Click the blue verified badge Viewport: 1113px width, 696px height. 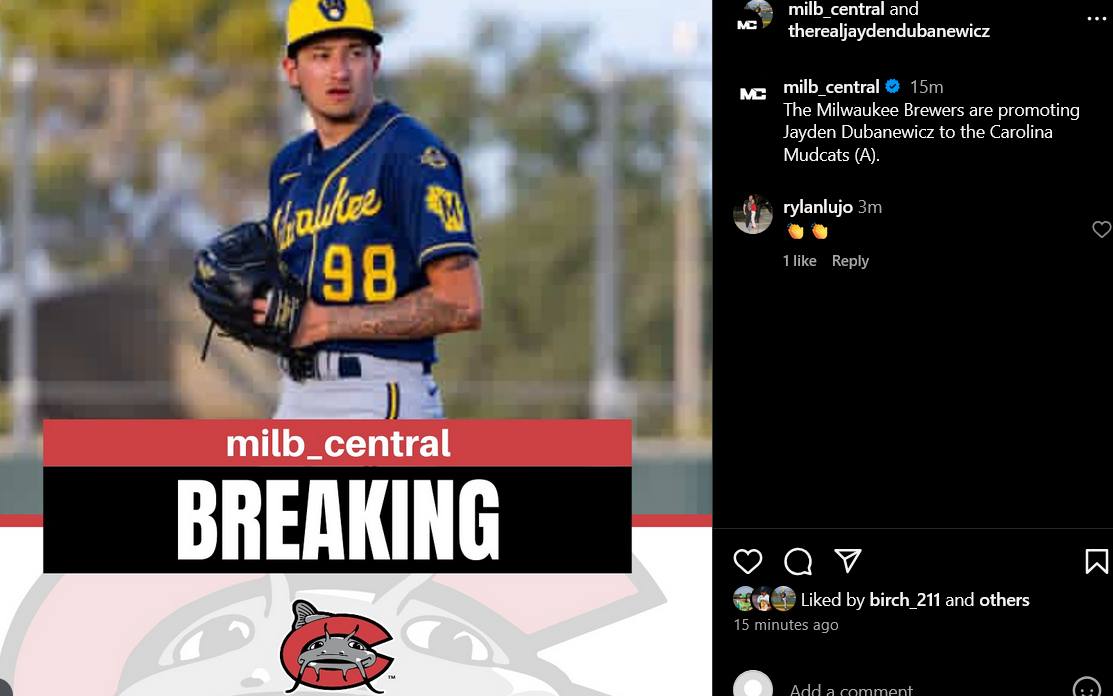(x=893, y=87)
